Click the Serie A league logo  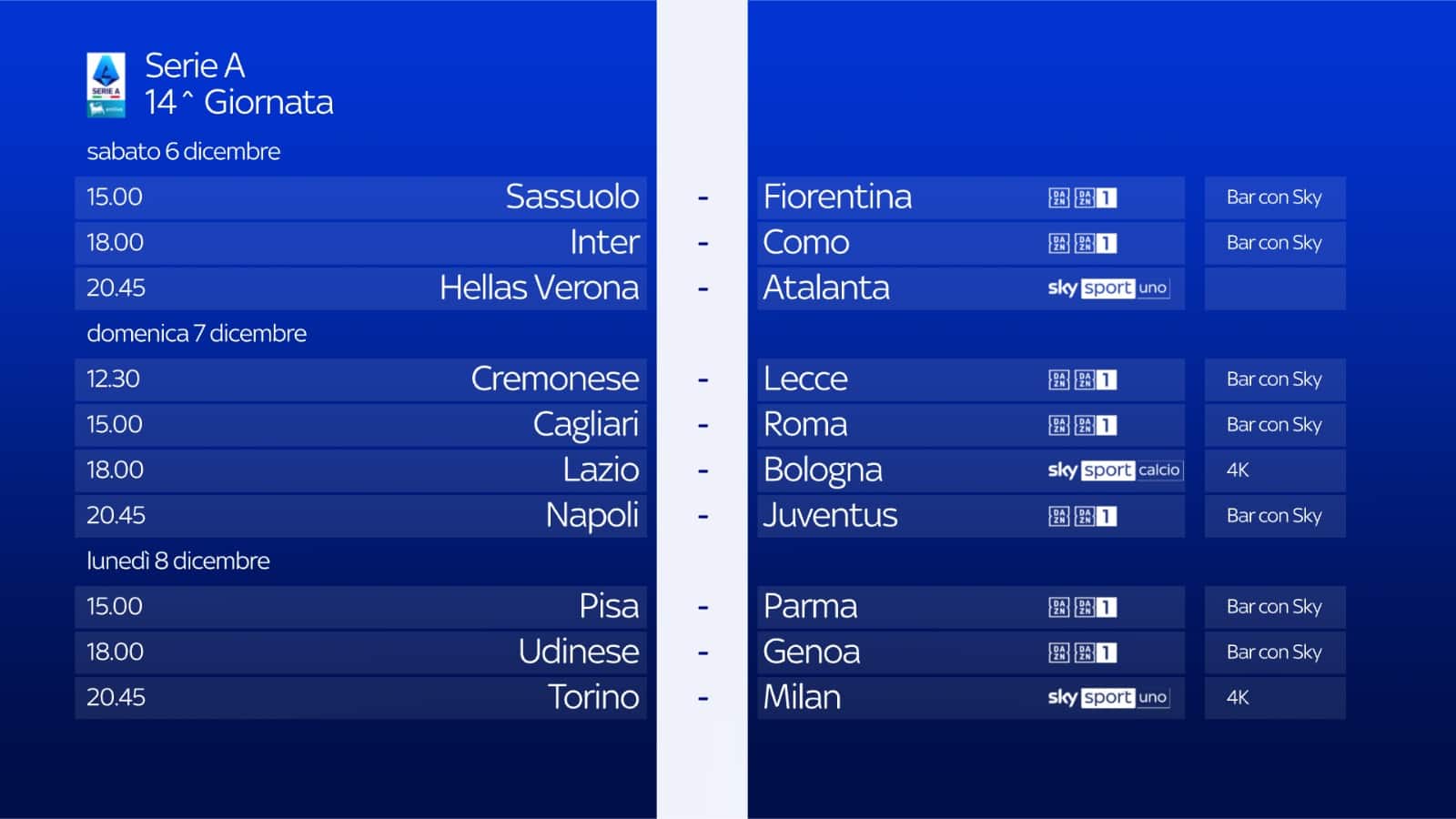coord(106,85)
